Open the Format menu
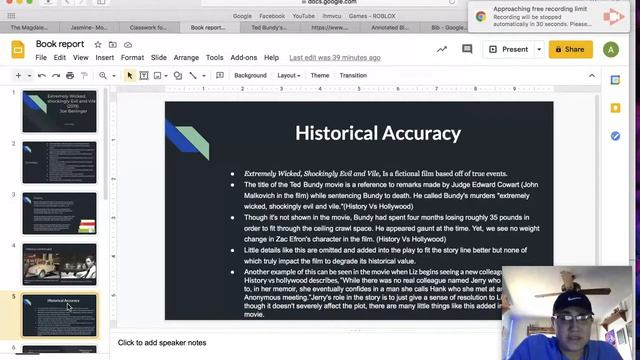This screenshot has height=360, width=640. pyautogui.click(x=132, y=58)
